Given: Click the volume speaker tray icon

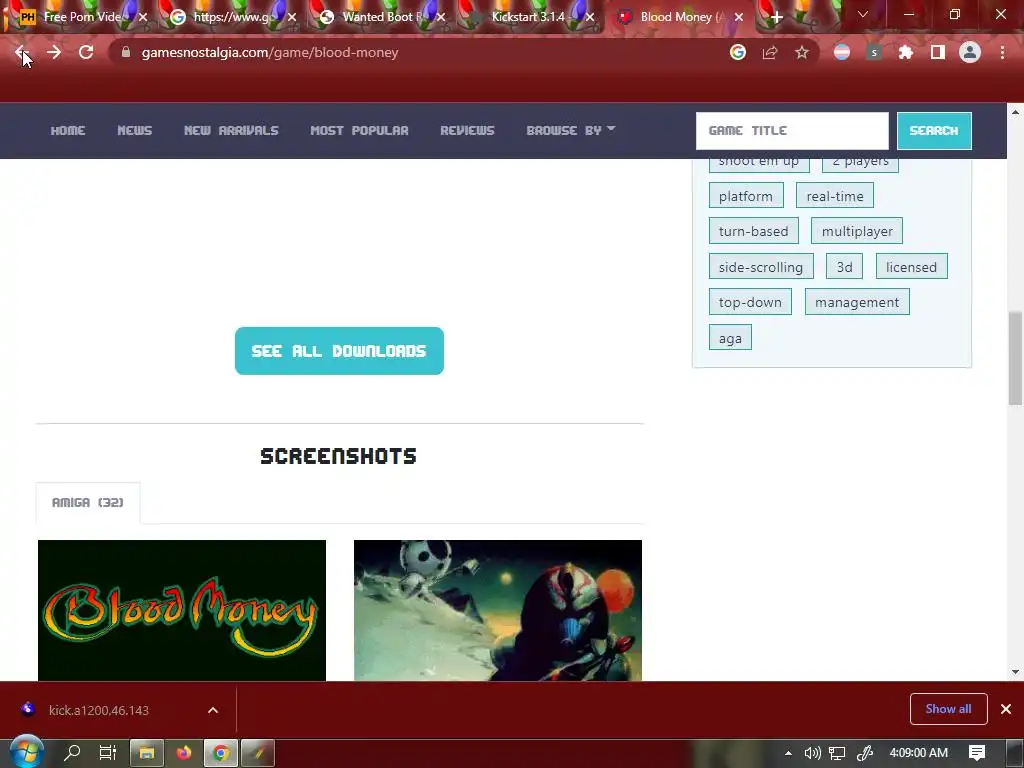Looking at the screenshot, I should (x=812, y=753).
